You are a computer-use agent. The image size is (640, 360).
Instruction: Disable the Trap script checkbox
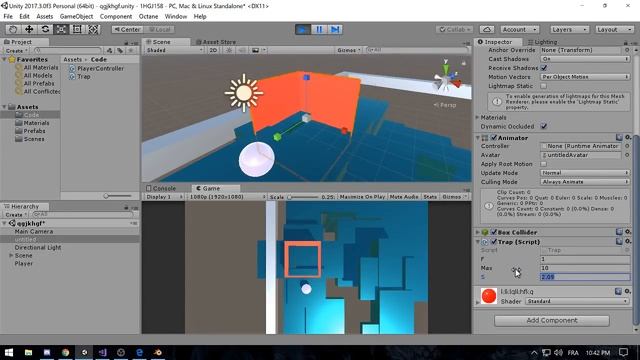point(494,242)
